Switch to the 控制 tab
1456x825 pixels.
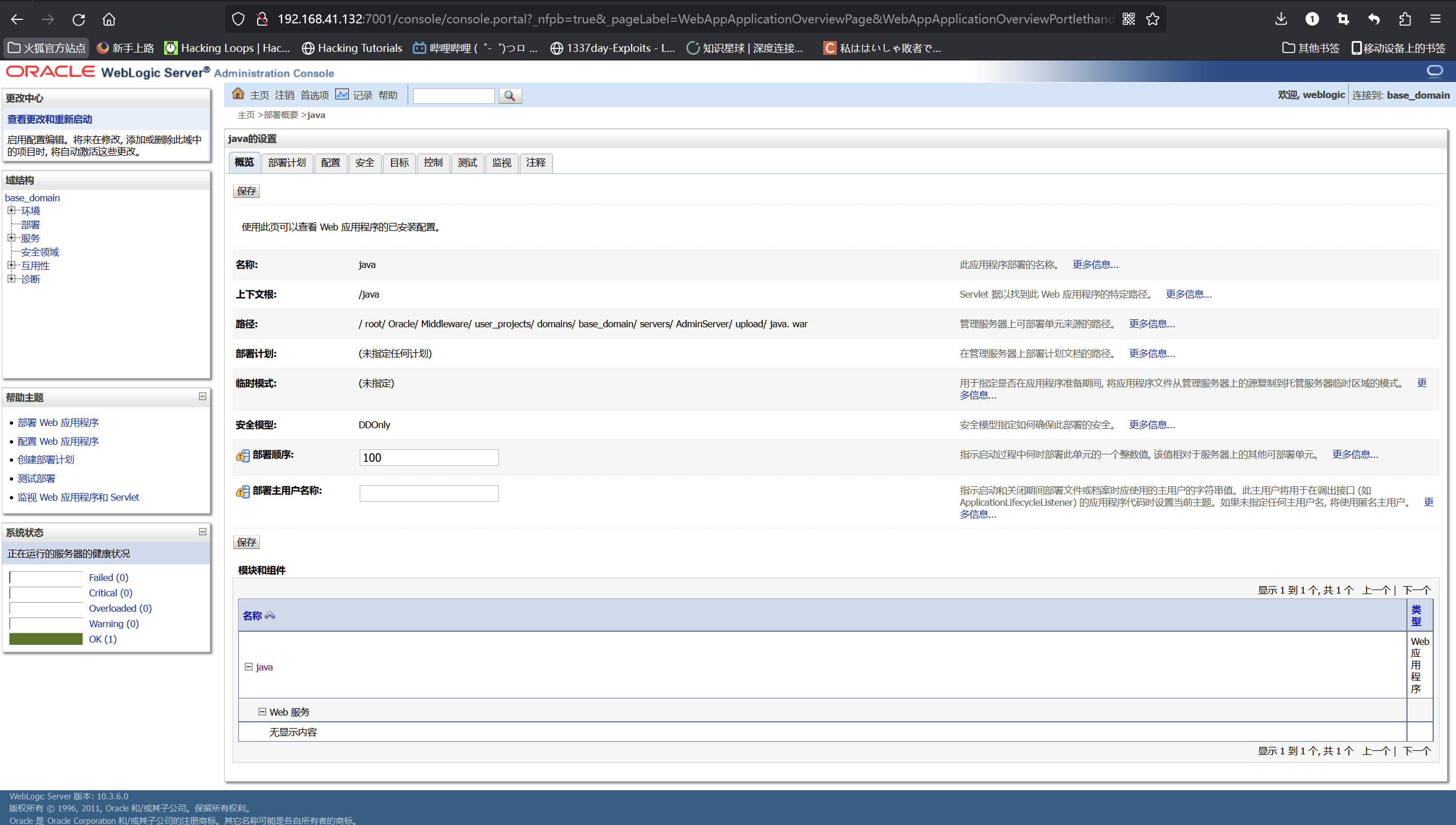(x=433, y=163)
